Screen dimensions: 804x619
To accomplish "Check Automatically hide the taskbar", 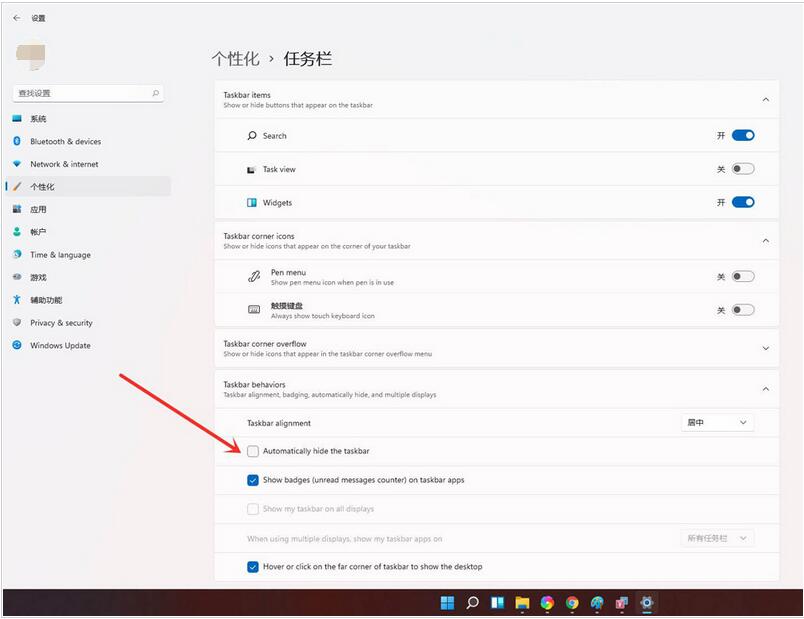I will pyautogui.click(x=253, y=451).
